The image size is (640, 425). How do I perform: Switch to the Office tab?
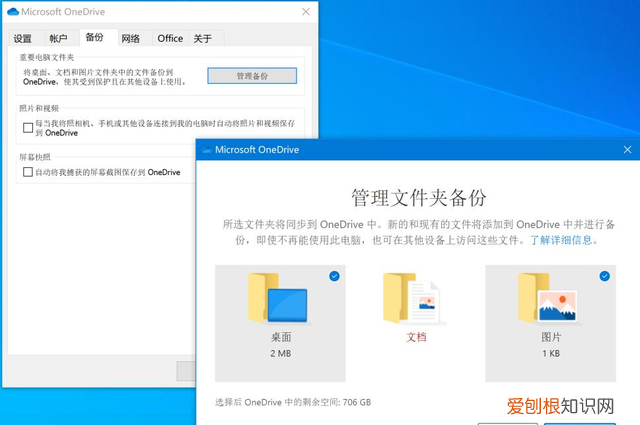(170, 39)
